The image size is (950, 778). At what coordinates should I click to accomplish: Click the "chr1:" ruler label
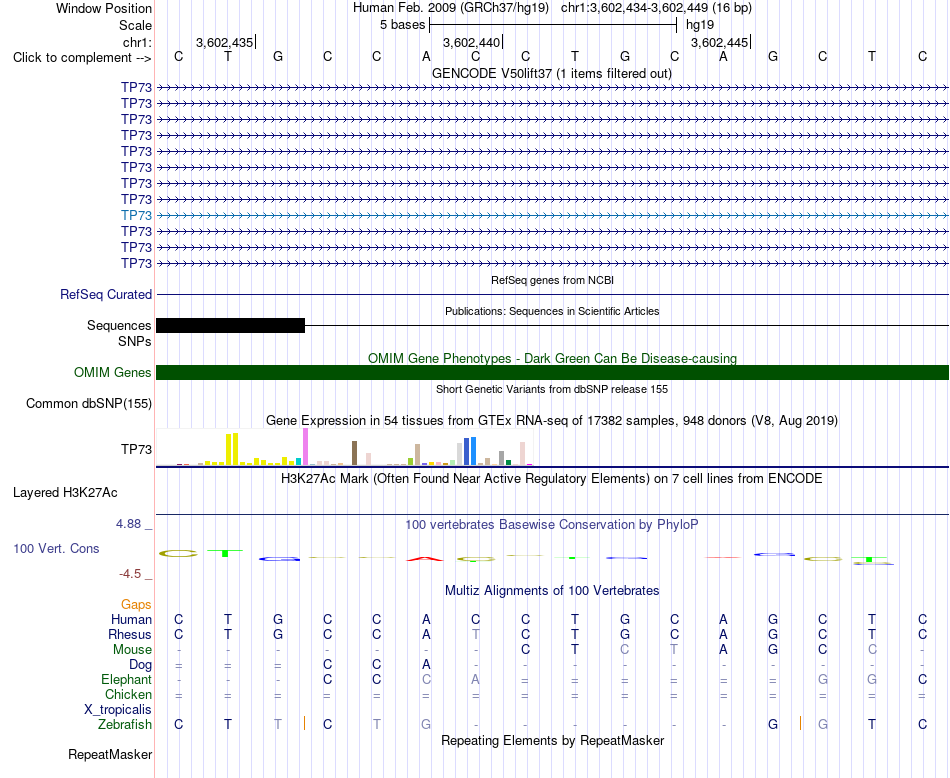pyautogui.click(x=137, y=42)
